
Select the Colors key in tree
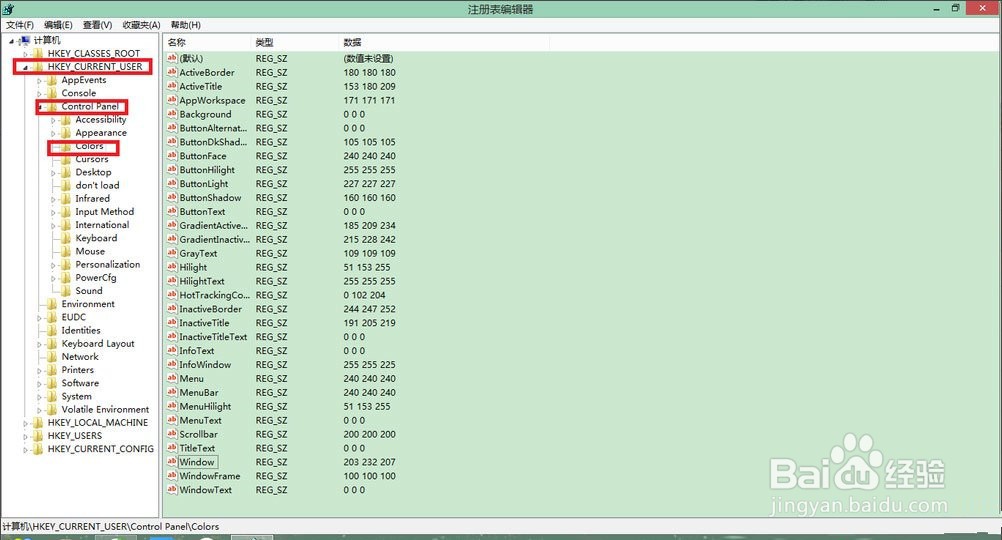point(89,146)
